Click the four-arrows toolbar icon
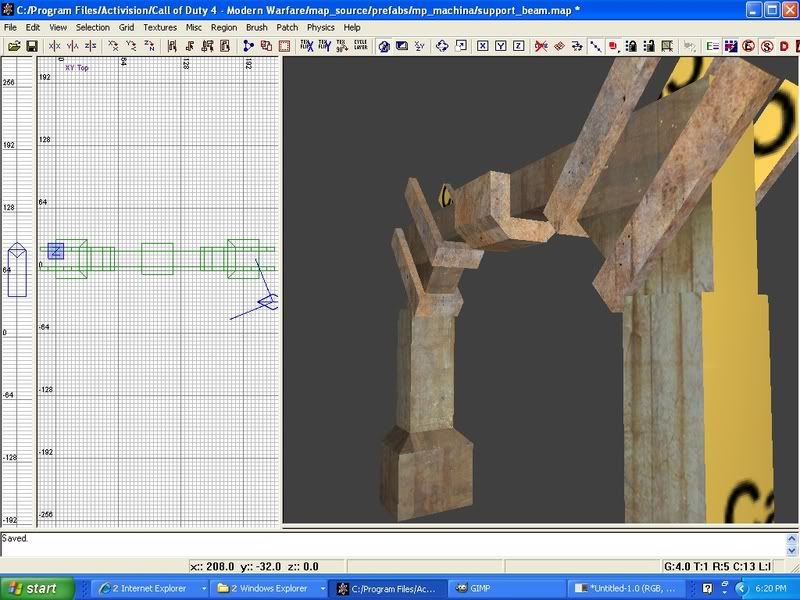 [x=442, y=46]
